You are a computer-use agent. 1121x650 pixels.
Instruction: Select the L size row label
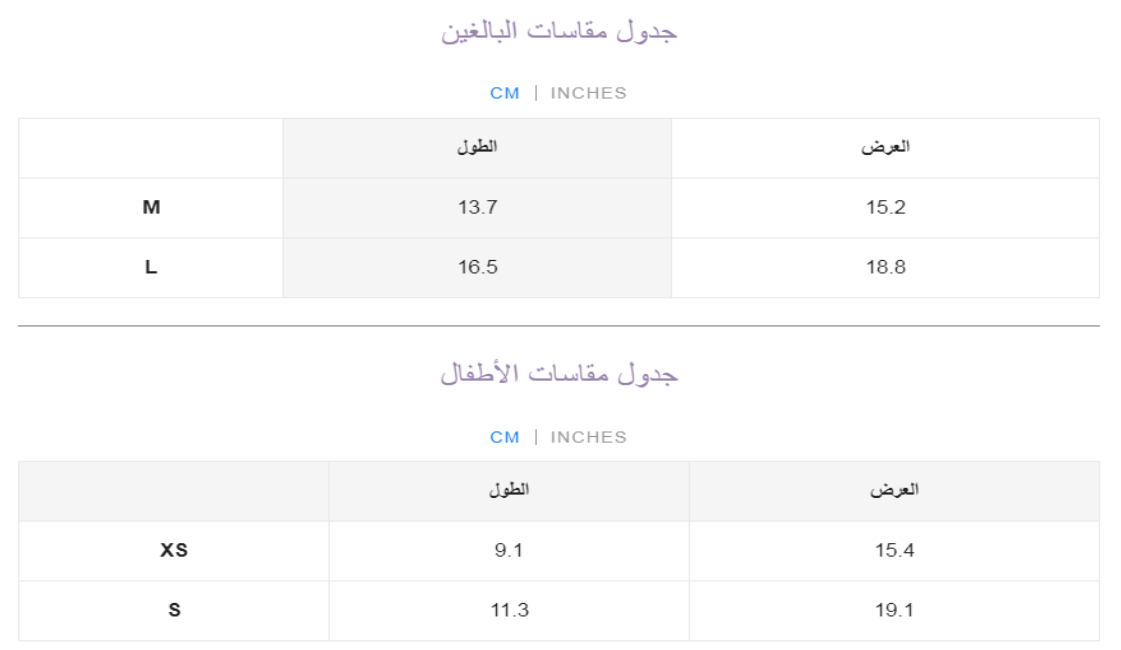(151, 267)
